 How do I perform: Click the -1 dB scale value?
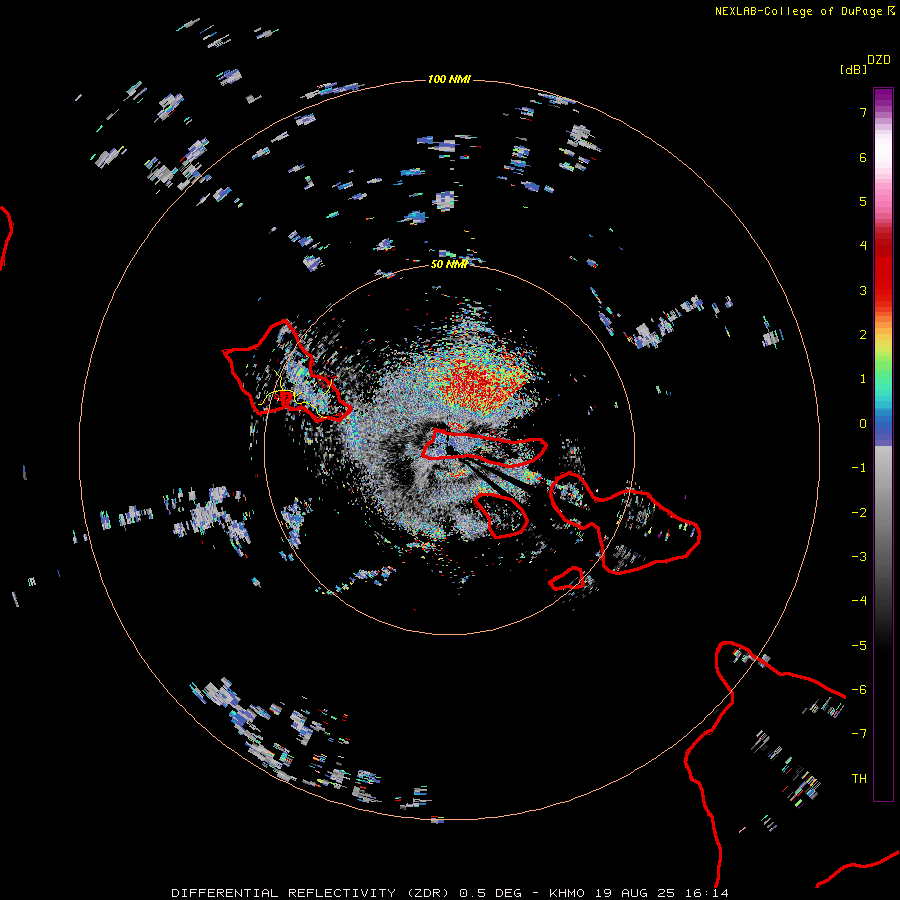pyautogui.click(x=859, y=468)
